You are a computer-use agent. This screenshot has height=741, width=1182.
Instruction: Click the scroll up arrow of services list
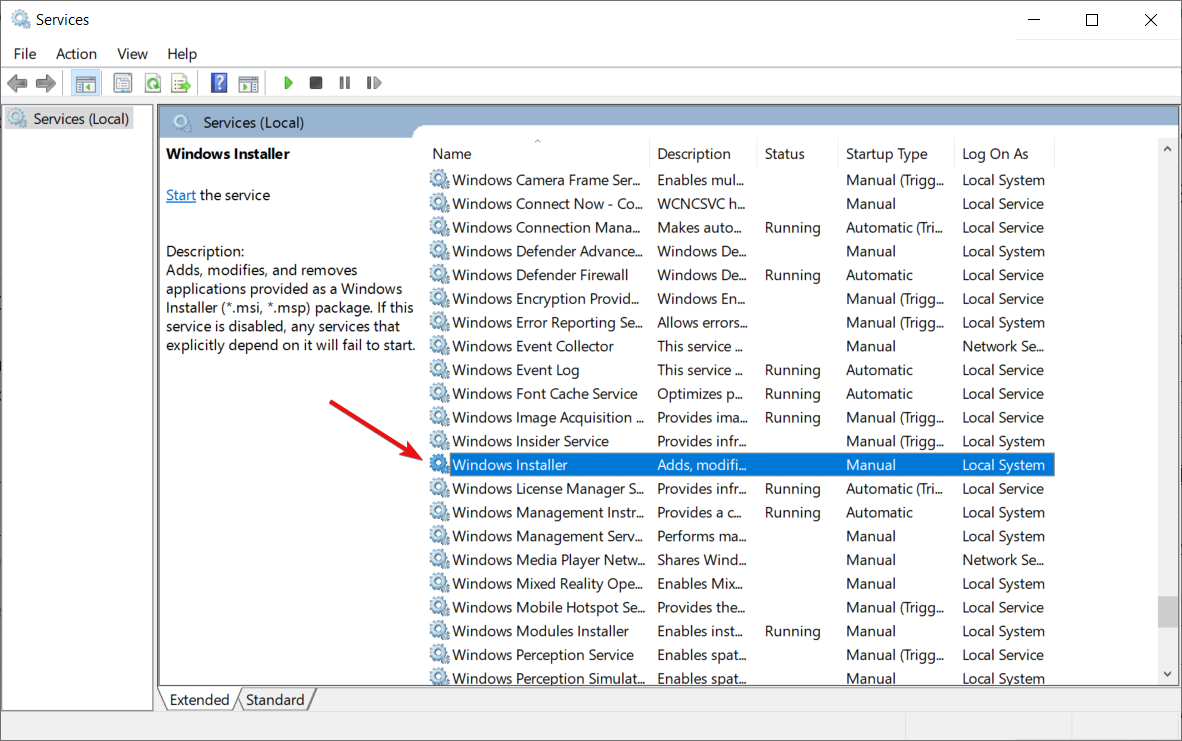[x=1168, y=149]
